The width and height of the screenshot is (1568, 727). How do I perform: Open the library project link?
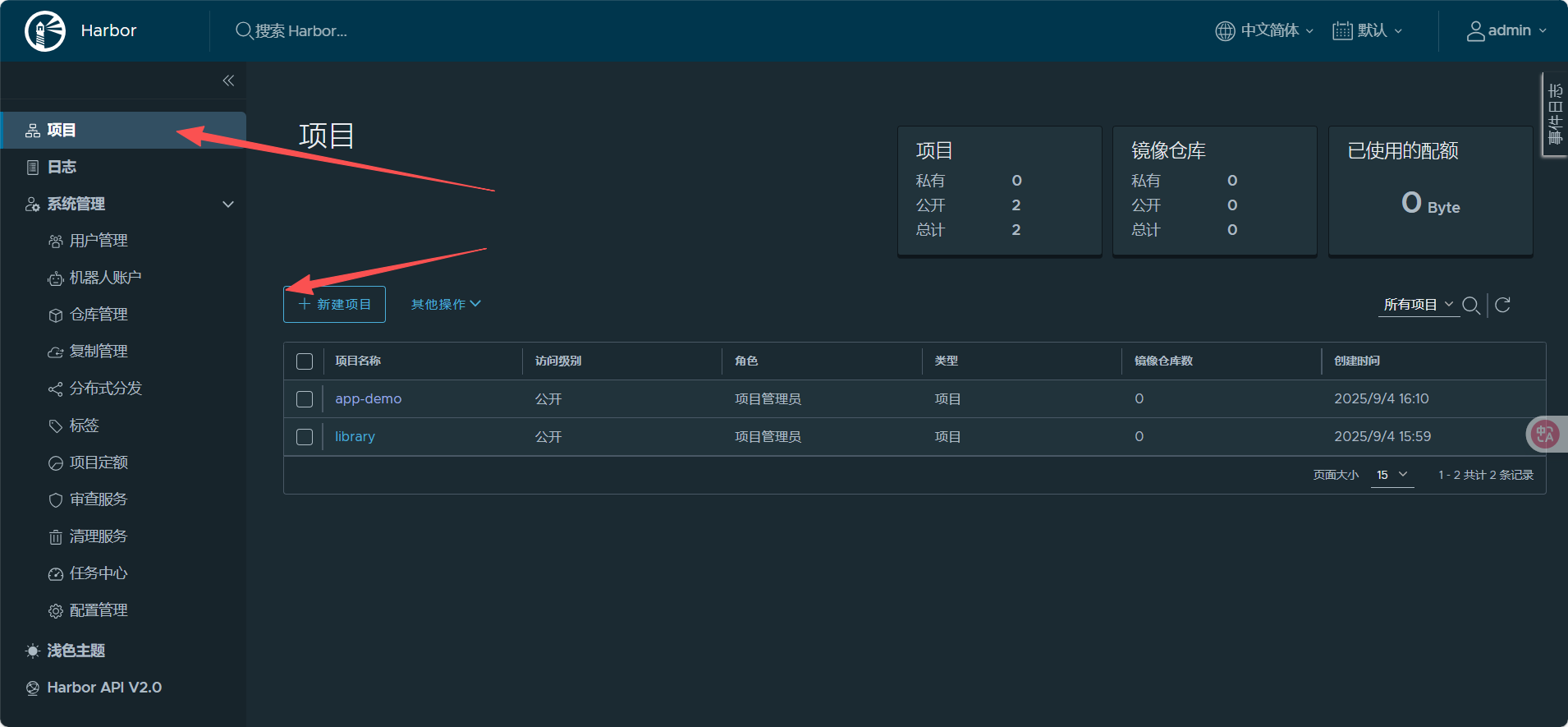[355, 437]
